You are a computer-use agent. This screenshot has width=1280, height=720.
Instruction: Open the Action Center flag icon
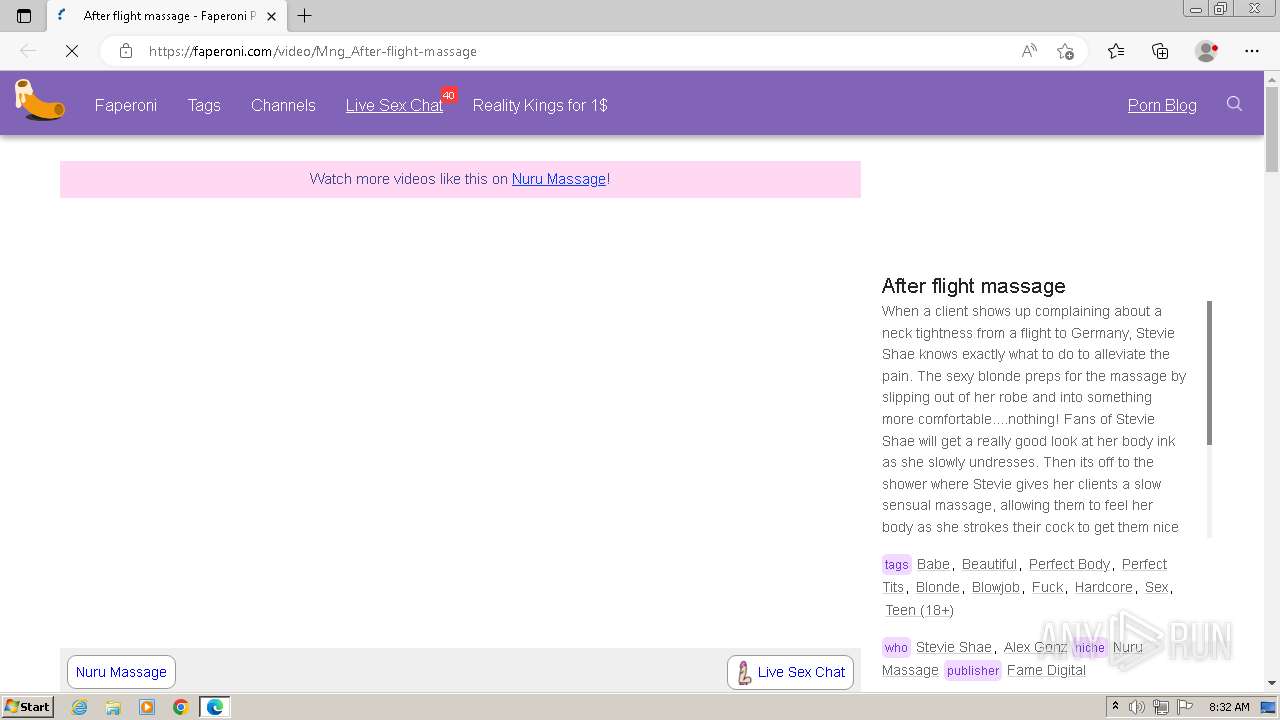pos(1185,707)
